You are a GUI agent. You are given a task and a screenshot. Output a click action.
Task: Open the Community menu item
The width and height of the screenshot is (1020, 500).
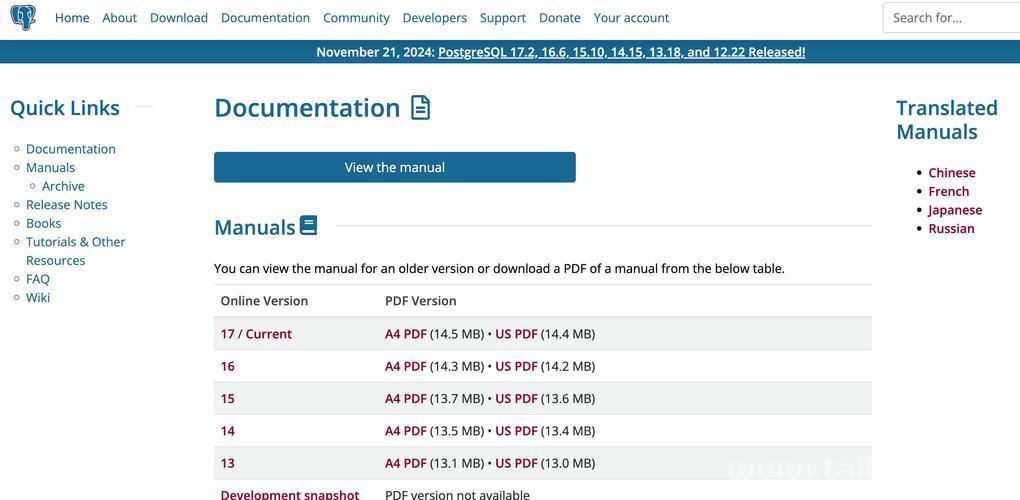coord(356,18)
